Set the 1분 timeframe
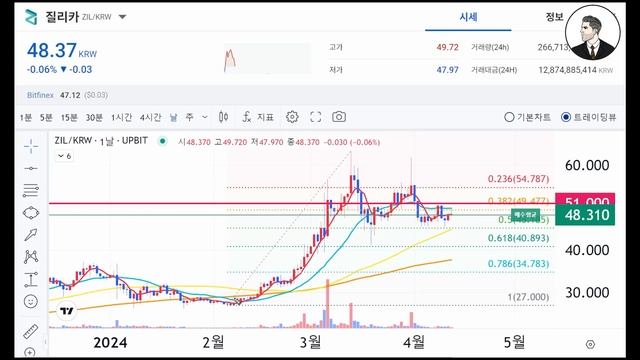The image size is (640, 360). coord(26,118)
